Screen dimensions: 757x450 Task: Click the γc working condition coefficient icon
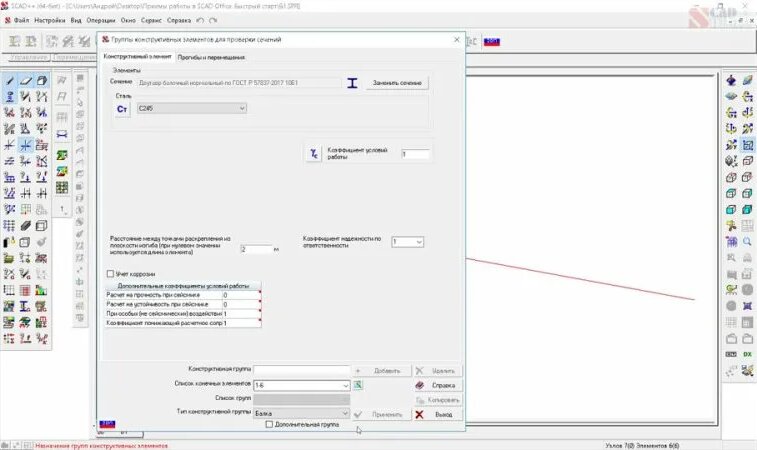314,154
